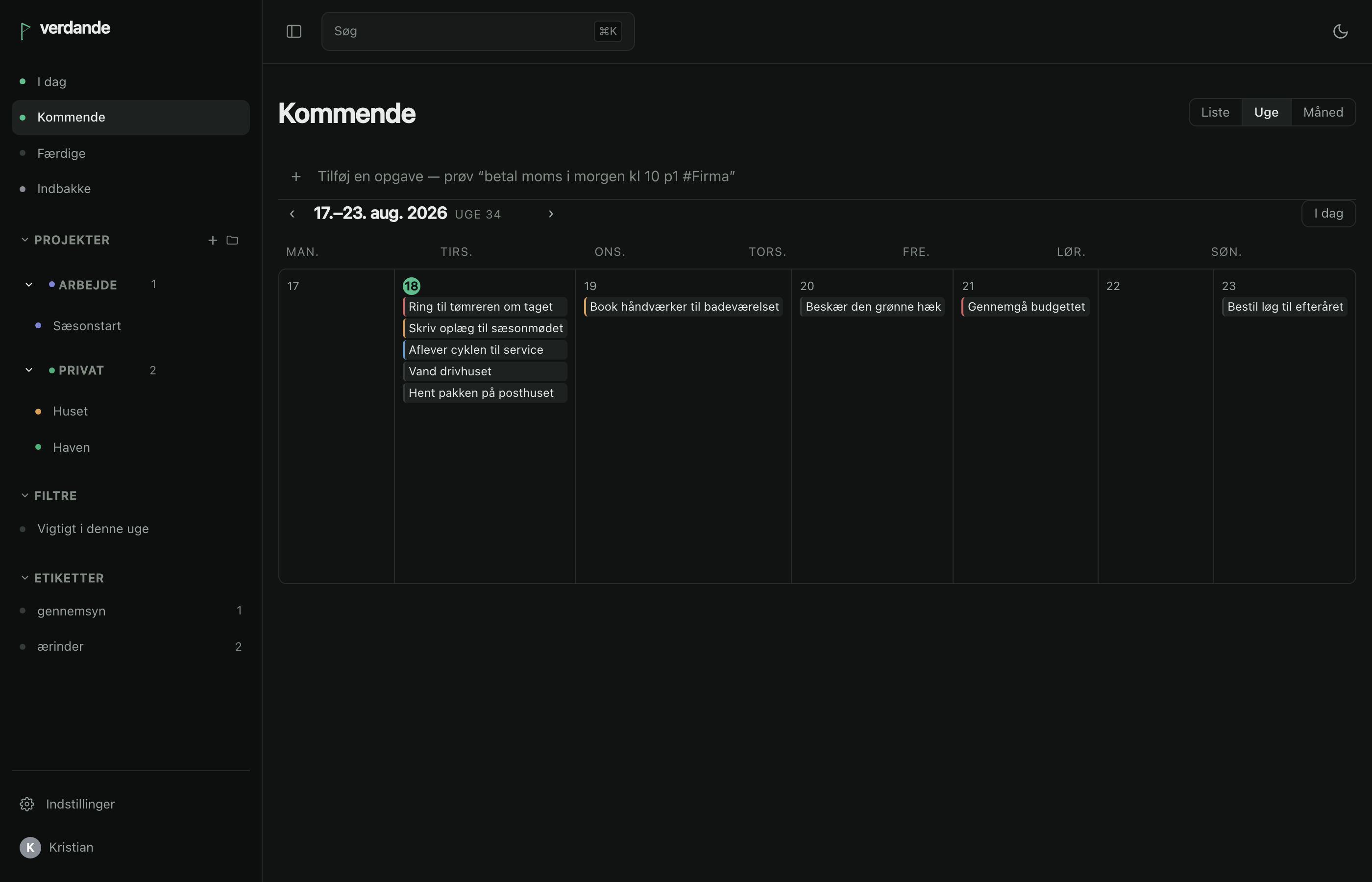
Task: Click the UGE 34 label
Action: pos(478,214)
